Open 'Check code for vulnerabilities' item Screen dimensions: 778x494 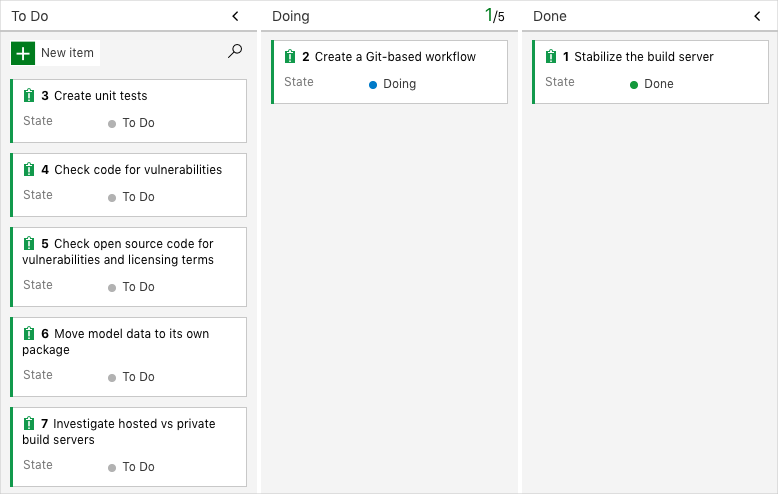pos(138,170)
